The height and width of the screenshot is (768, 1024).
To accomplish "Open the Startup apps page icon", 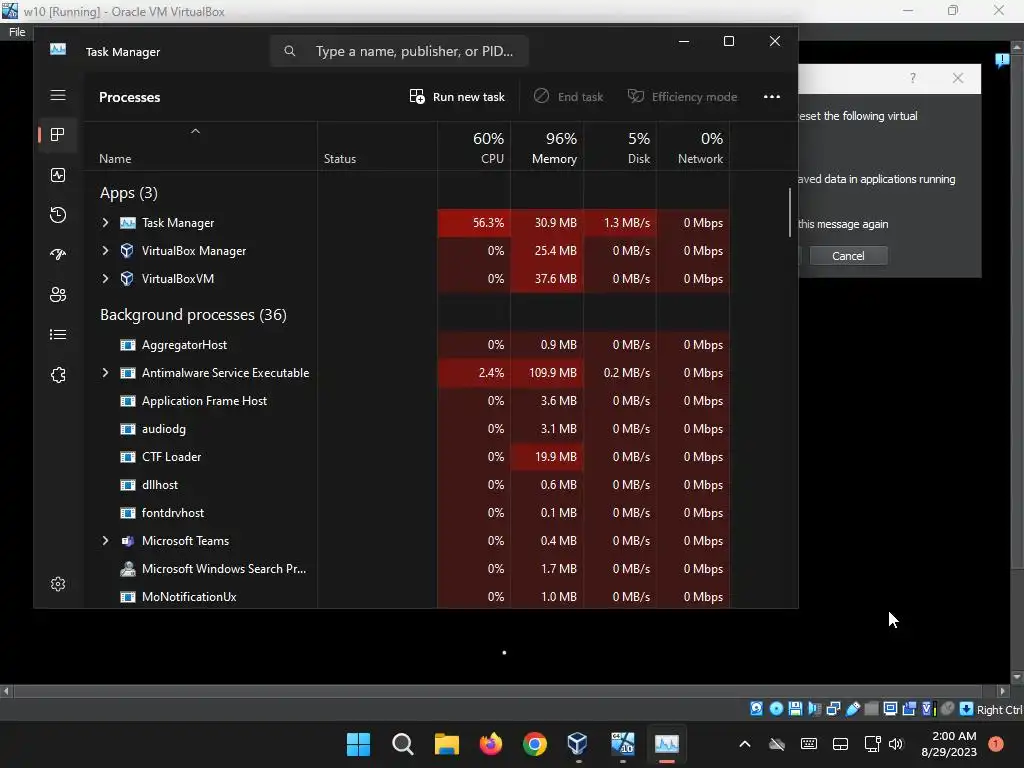I will coord(58,255).
